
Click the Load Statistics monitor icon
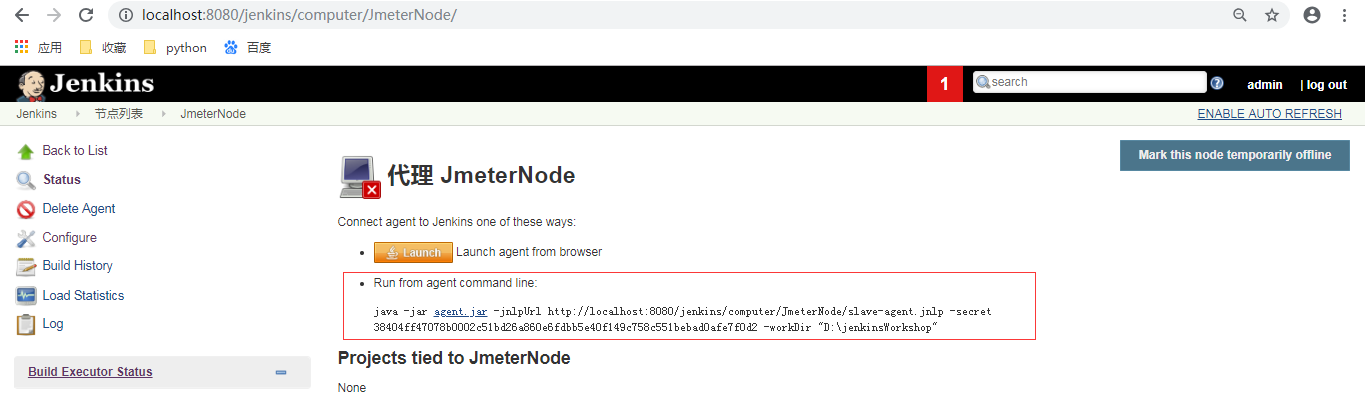click(x=26, y=296)
